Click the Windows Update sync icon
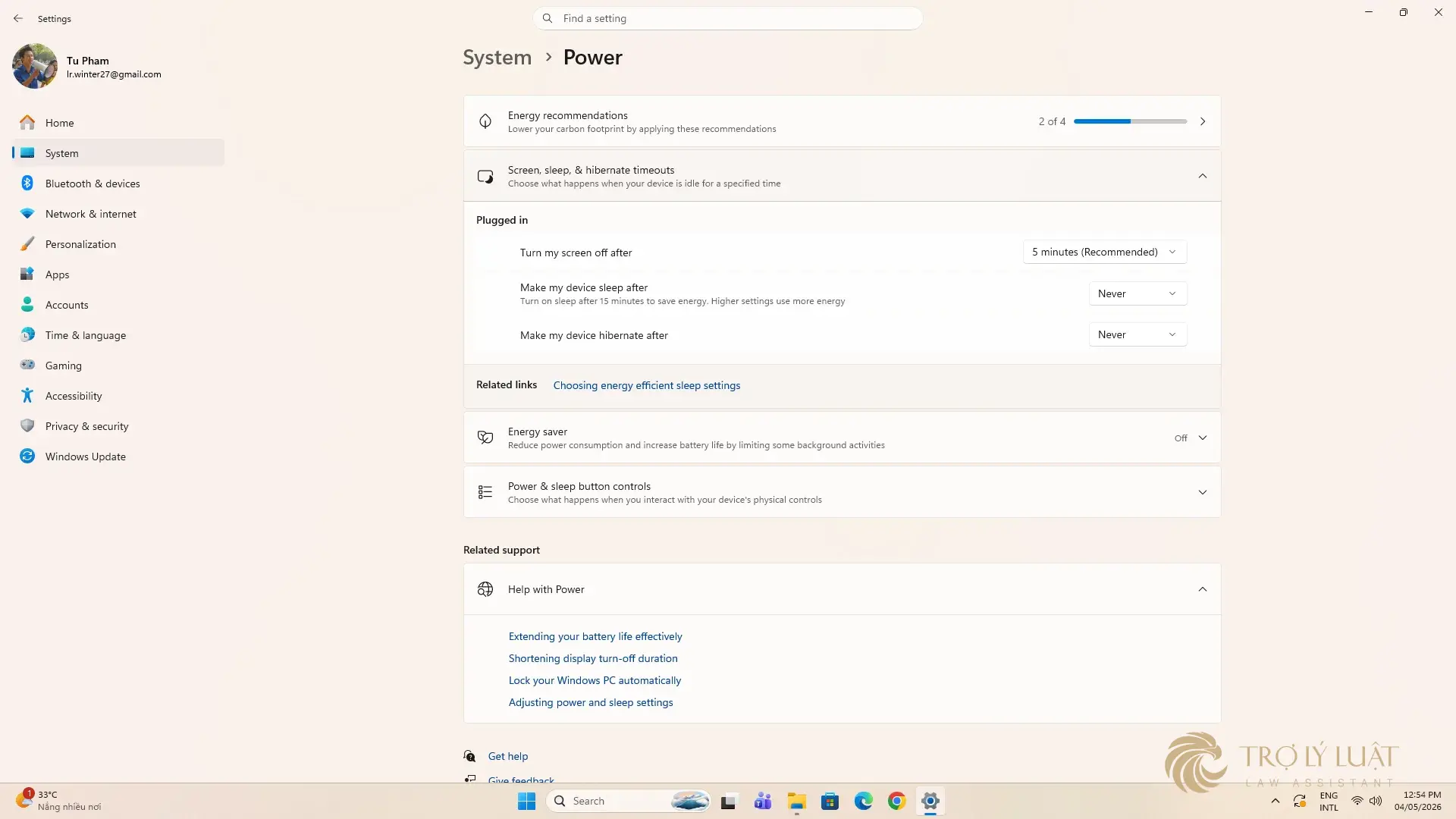 tap(27, 457)
